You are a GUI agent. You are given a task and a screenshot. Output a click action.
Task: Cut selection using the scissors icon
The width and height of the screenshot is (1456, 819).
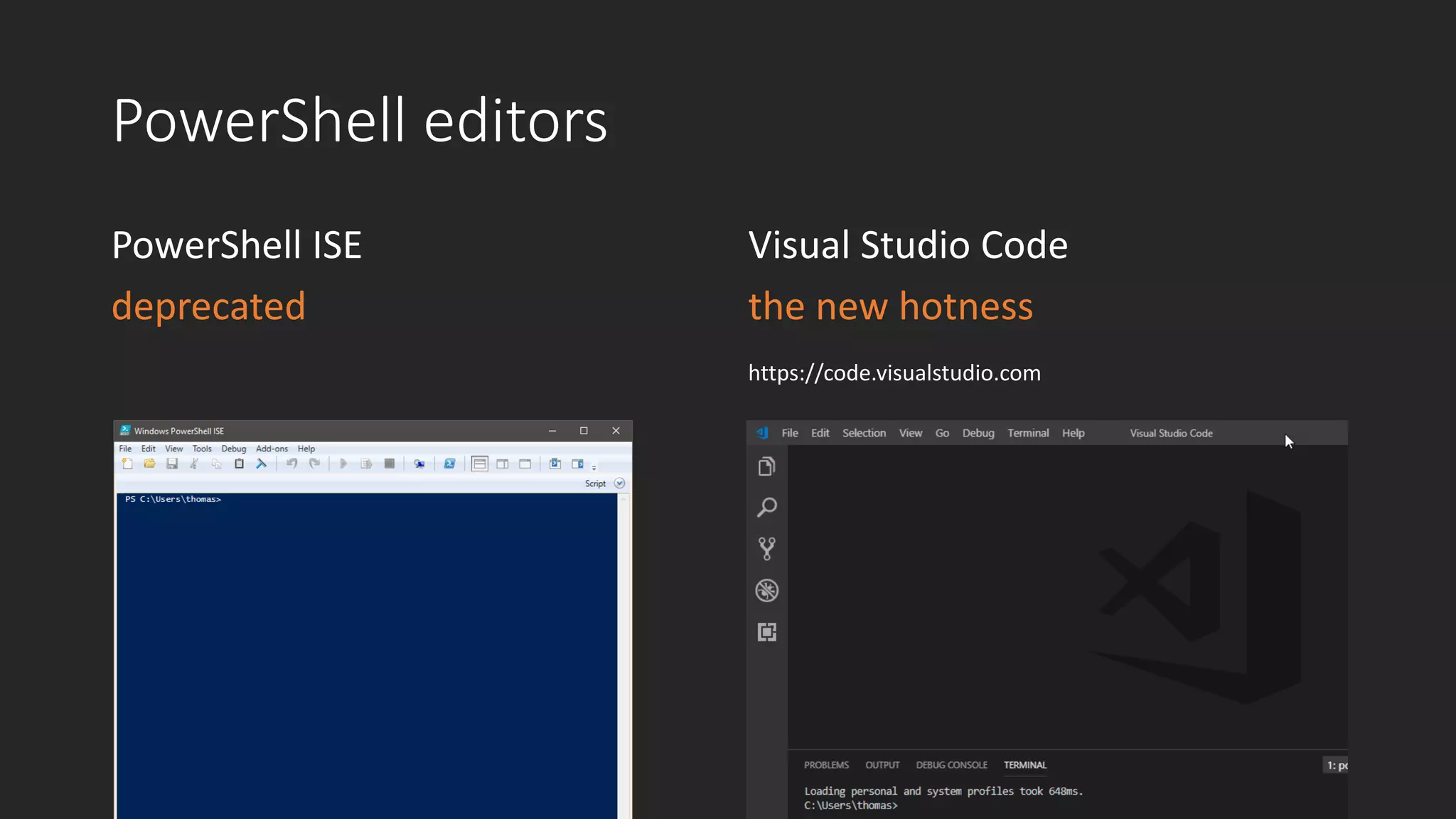pos(194,464)
